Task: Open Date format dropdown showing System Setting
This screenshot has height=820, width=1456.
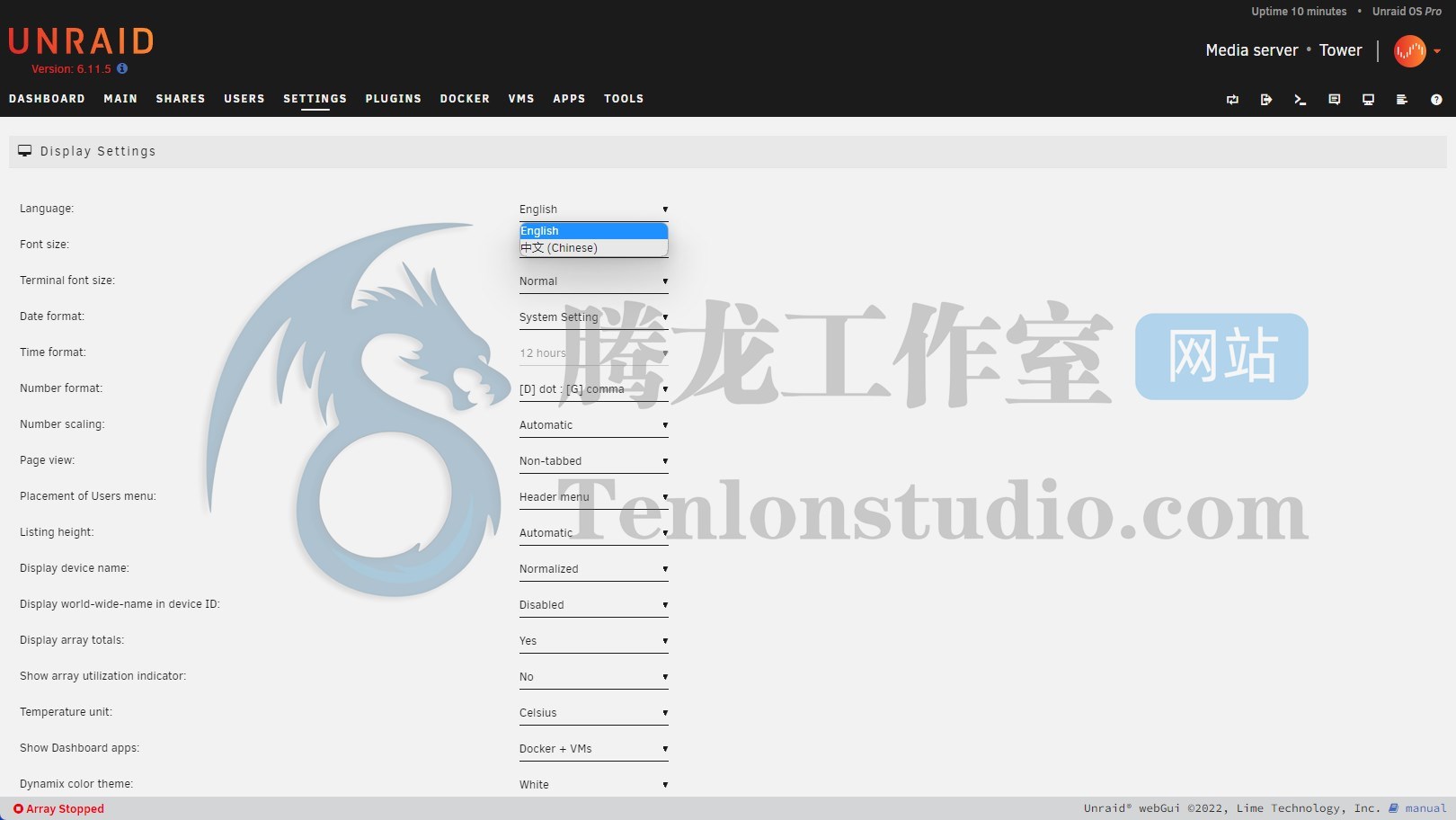Action: [x=593, y=317]
